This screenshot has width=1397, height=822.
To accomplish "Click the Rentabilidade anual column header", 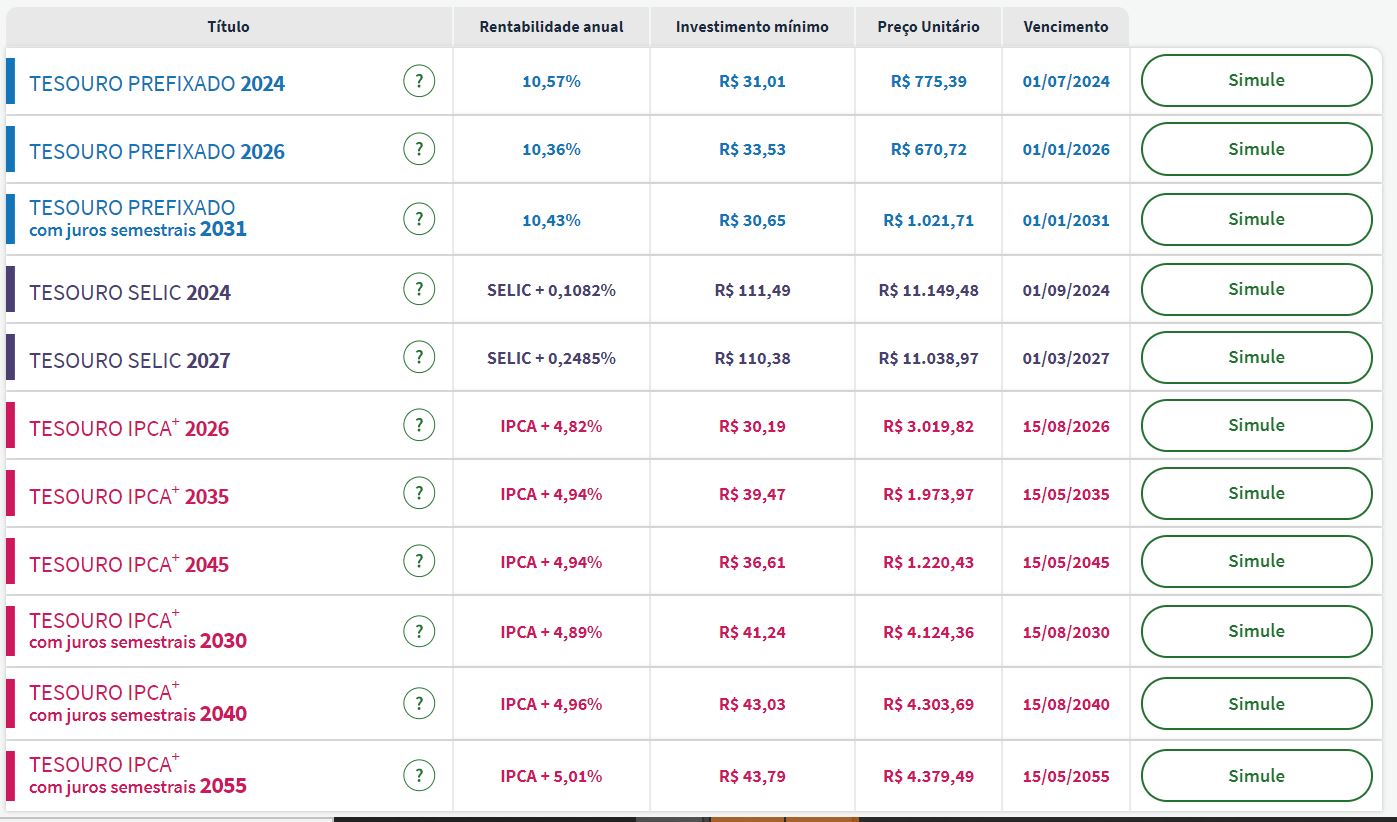I will click(x=551, y=27).
